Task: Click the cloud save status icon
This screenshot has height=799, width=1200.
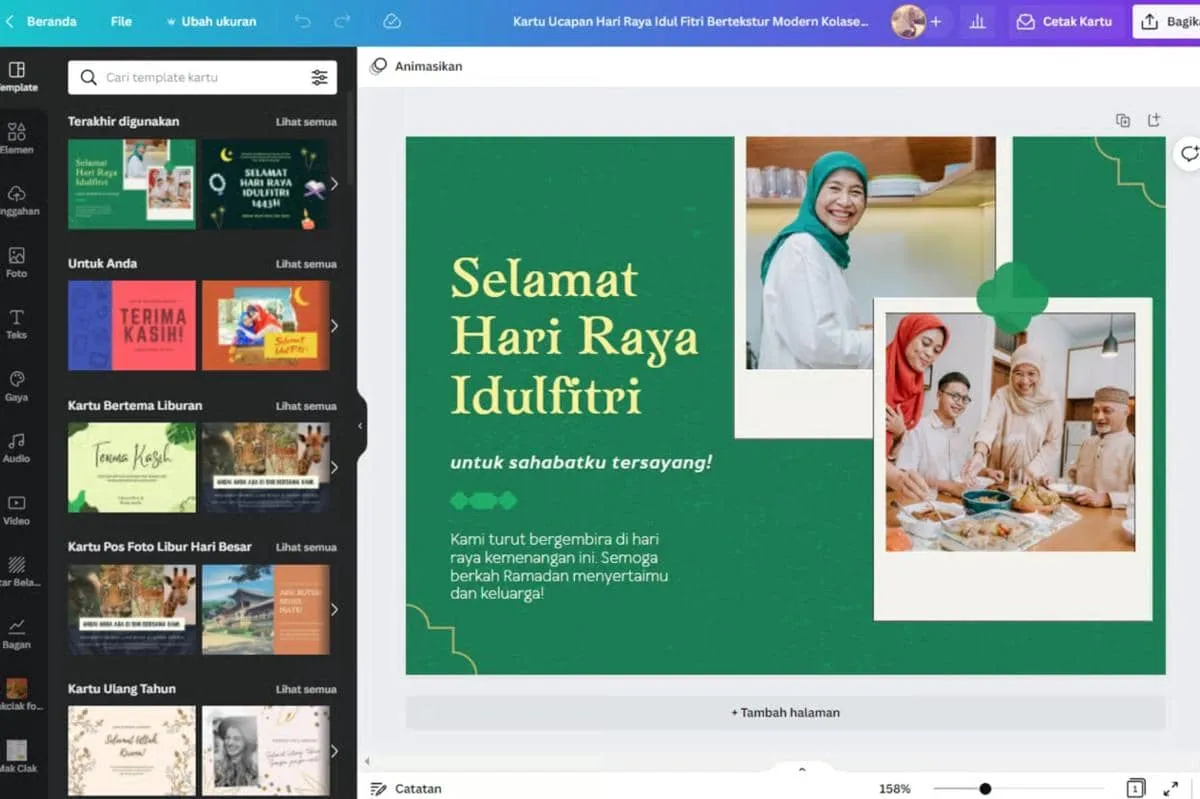Action: (x=392, y=21)
